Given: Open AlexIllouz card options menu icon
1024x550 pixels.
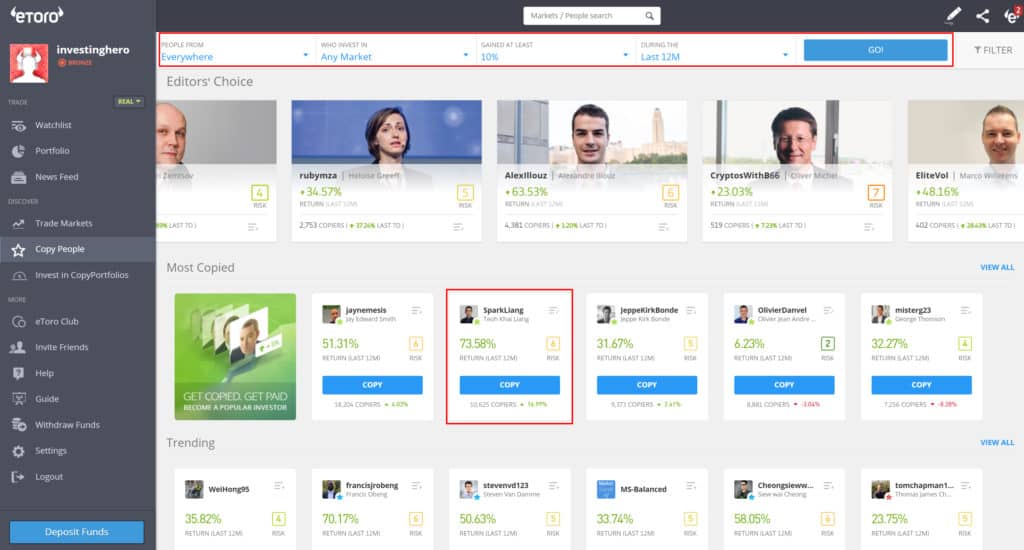Looking at the screenshot, I should [664, 227].
